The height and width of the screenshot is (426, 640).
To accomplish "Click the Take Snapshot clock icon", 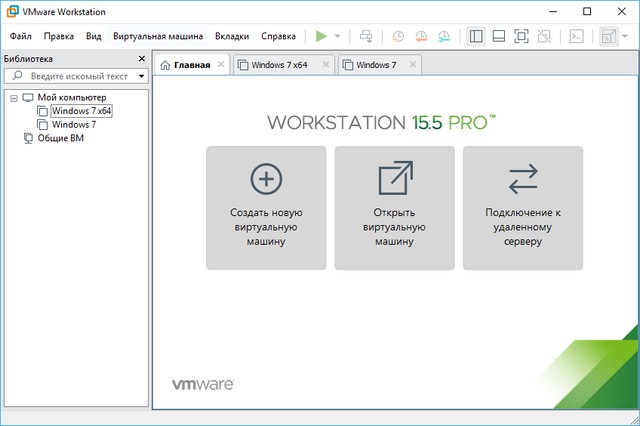I will tap(398, 36).
